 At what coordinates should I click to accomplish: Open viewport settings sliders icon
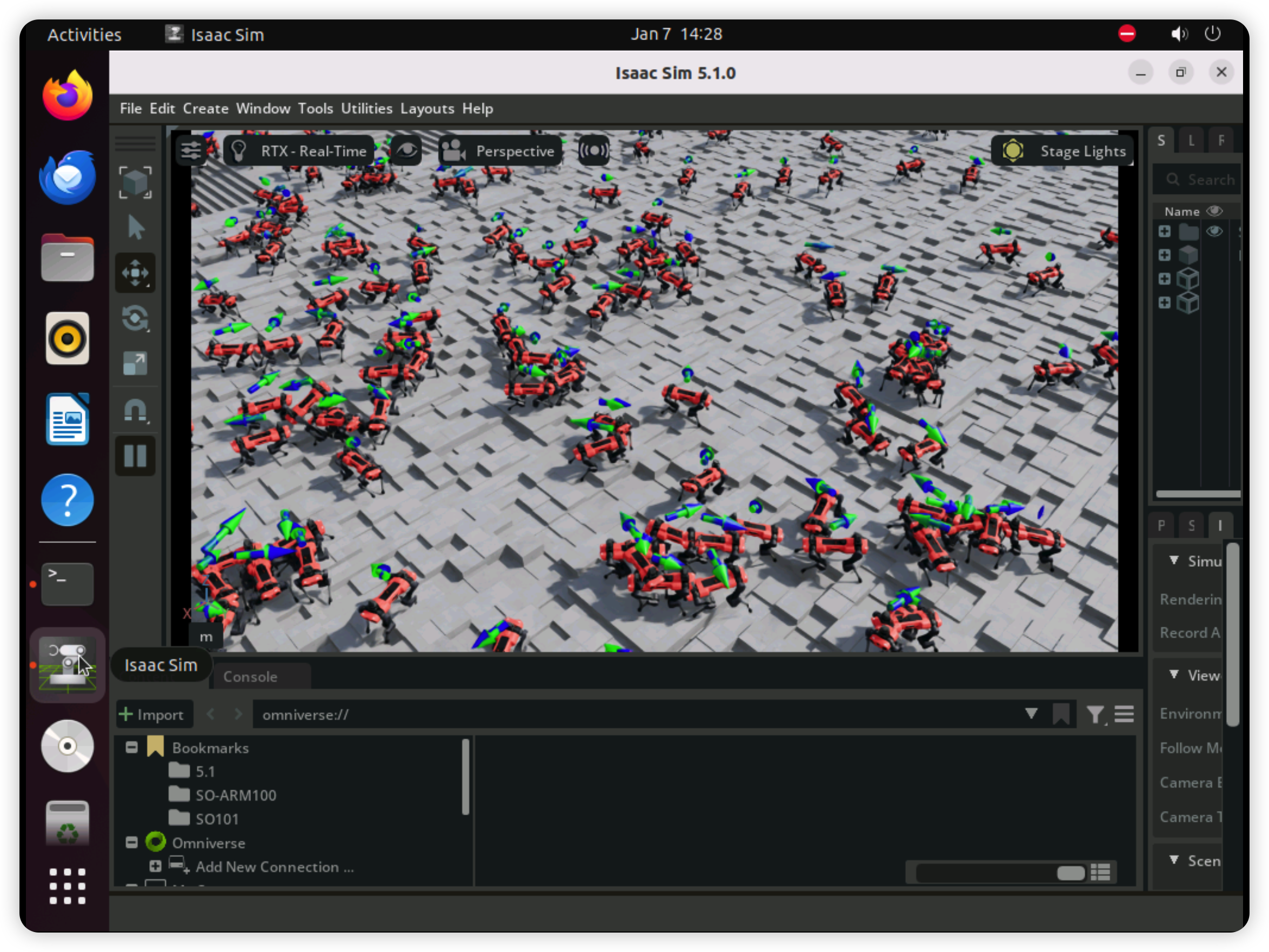(190, 151)
